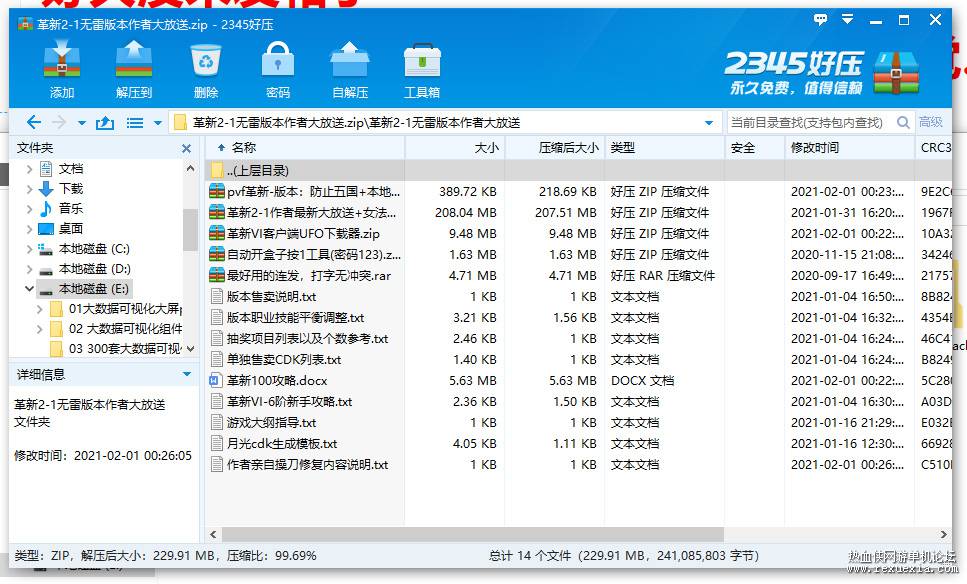Open the title bar menu dropdown icon

pos(848,20)
